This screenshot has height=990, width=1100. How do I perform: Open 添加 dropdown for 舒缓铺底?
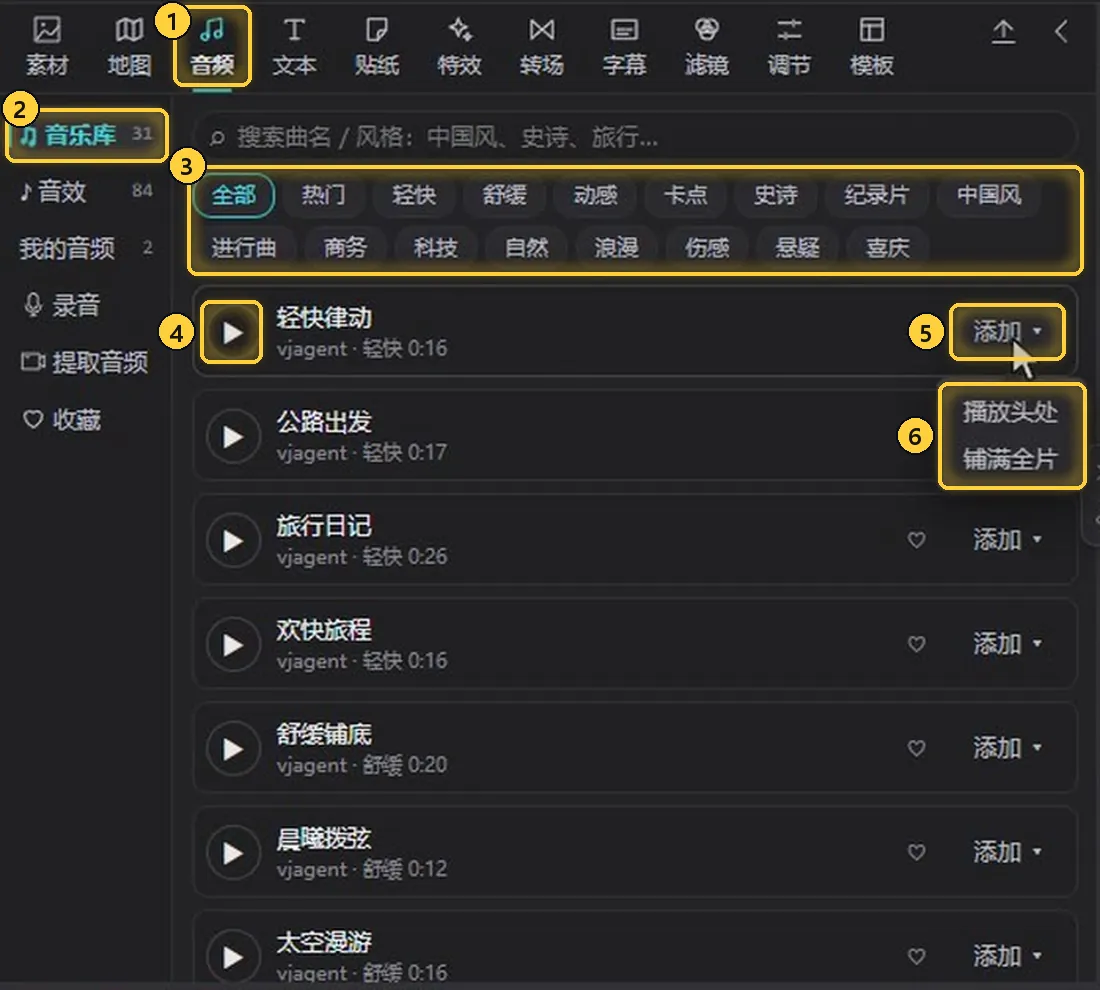[x=1007, y=748]
